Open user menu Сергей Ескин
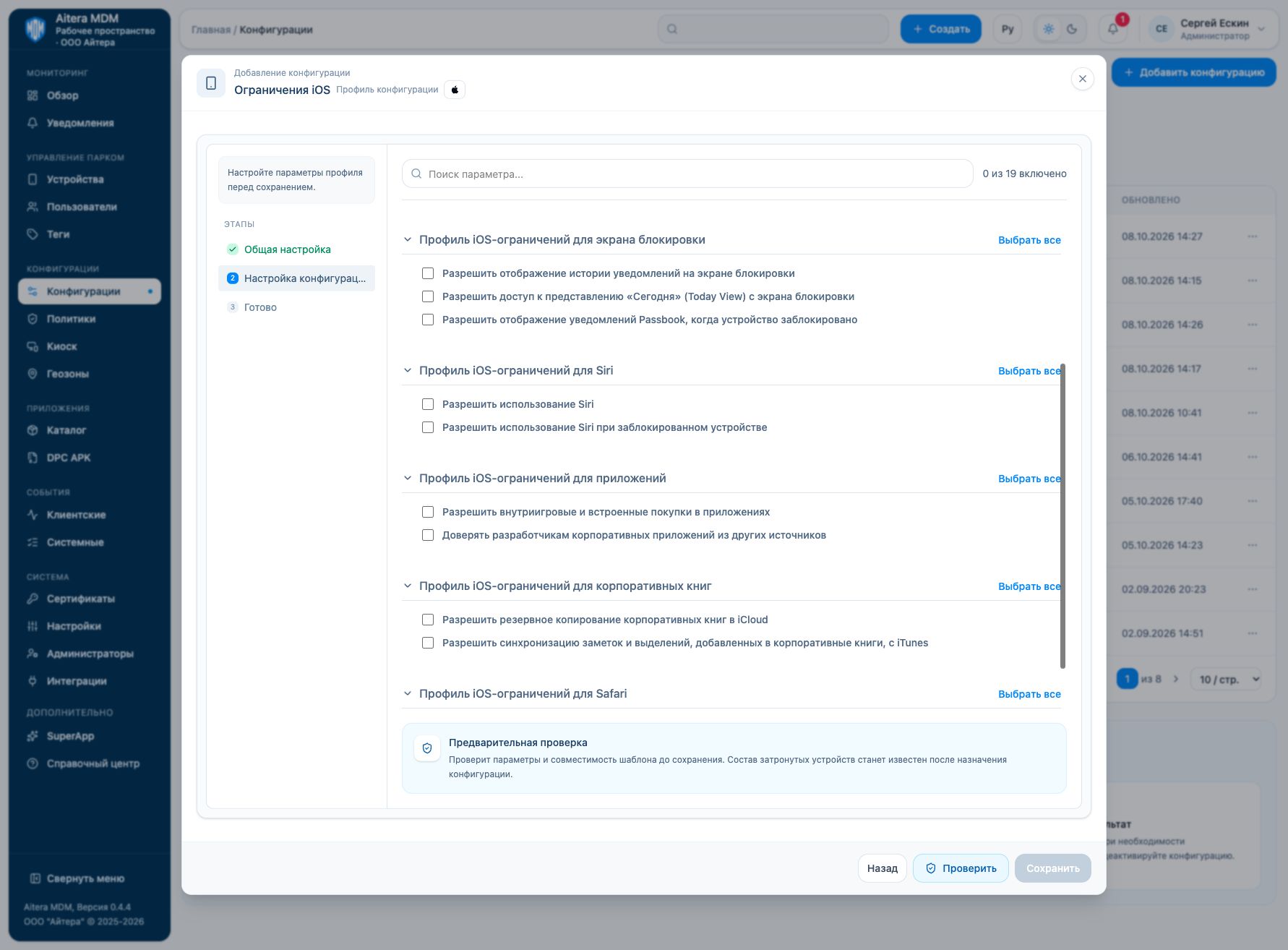This screenshot has width=1288, height=950. pyautogui.click(x=1207, y=29)
